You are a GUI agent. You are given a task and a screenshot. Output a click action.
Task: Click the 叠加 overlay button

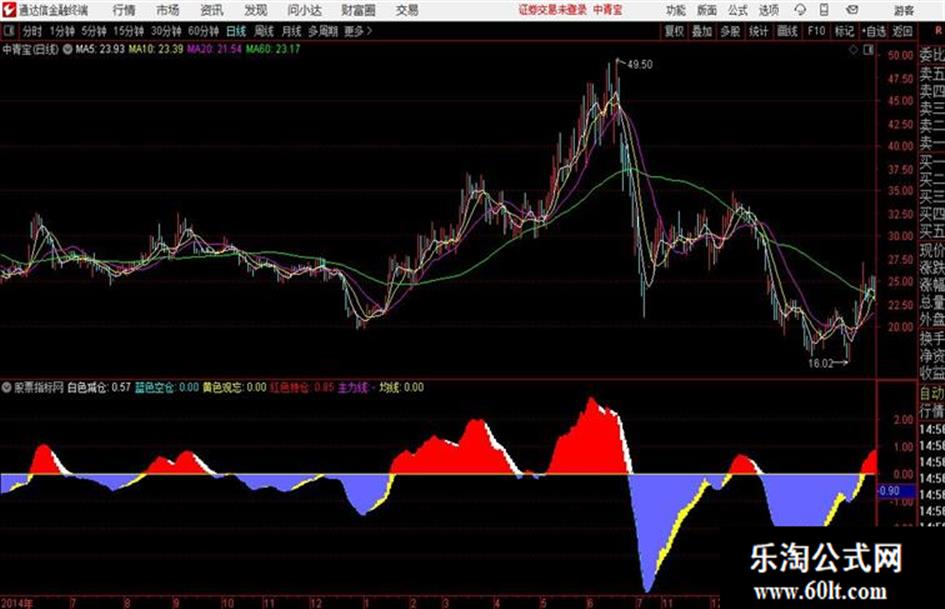tap(702, 31)
